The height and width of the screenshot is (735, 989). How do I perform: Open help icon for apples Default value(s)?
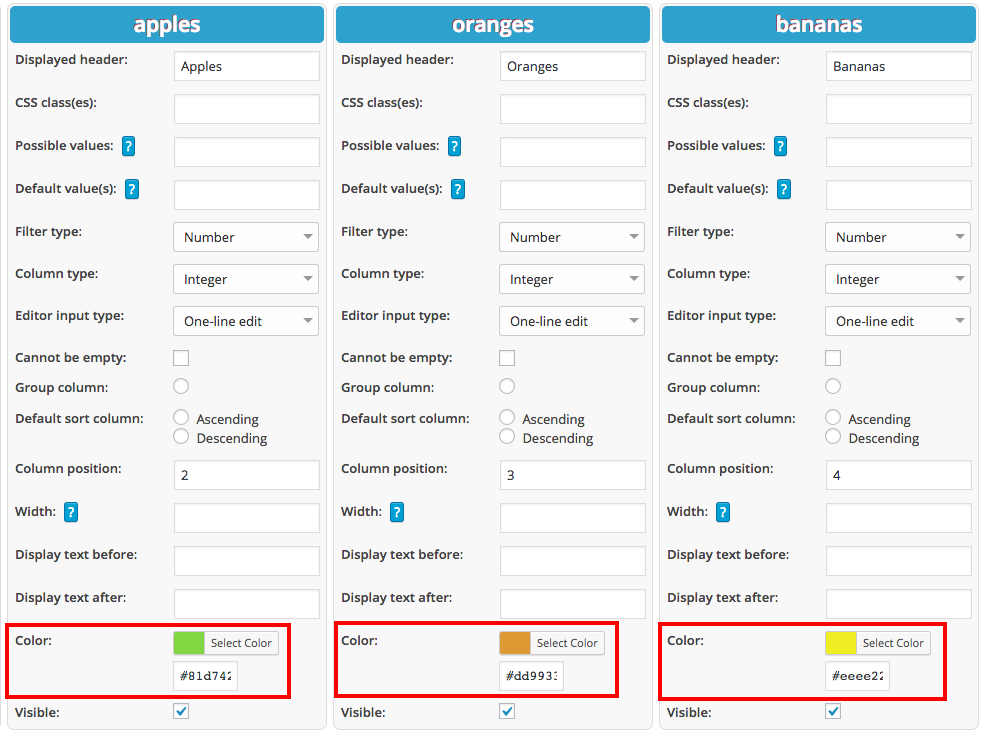point(132,189)
